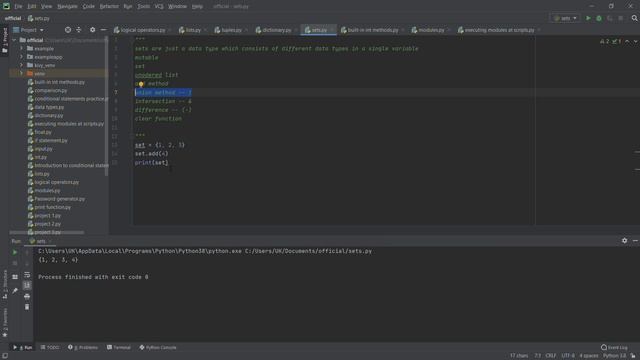Run the sets configuration from the top toolbar

click(588, 18)
